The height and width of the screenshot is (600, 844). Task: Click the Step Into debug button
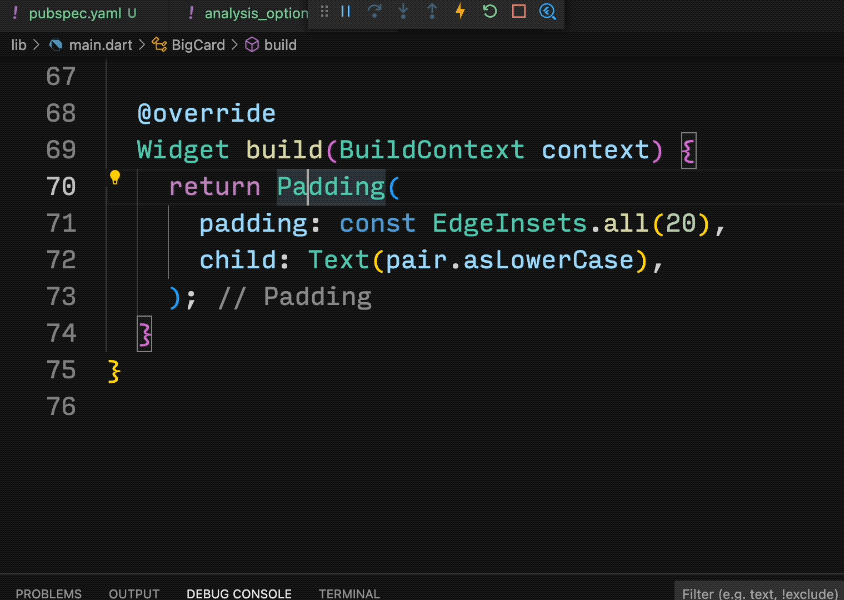(403, 12)
